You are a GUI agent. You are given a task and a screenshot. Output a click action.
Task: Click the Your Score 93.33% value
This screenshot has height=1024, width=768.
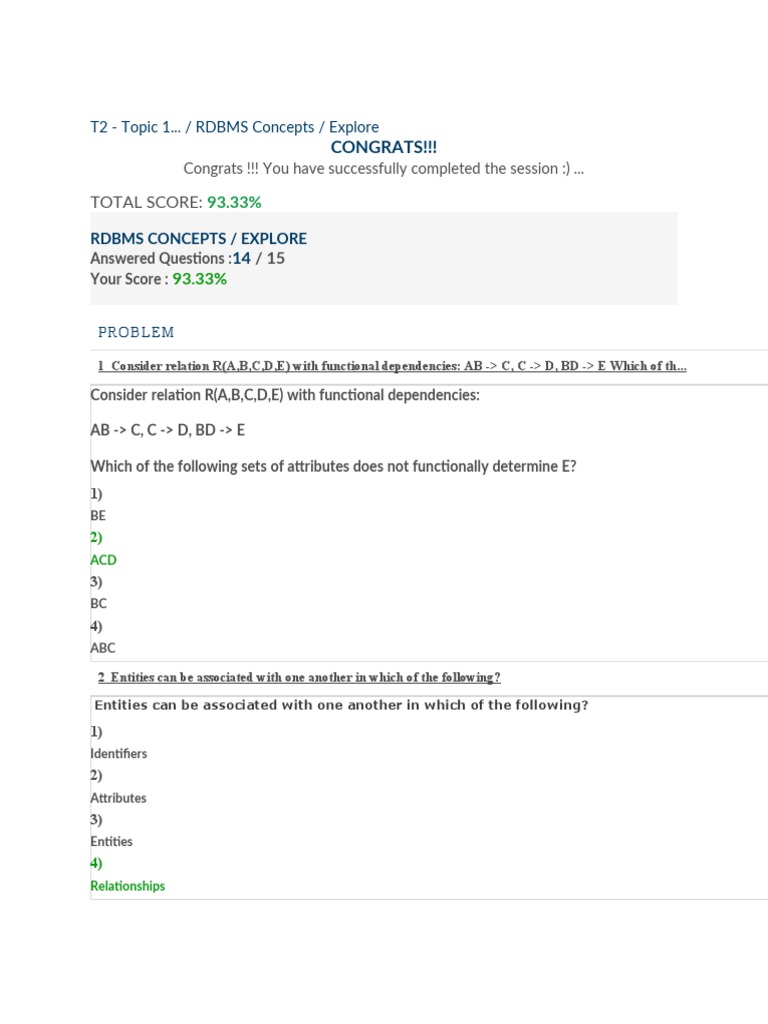click(199, 279)
